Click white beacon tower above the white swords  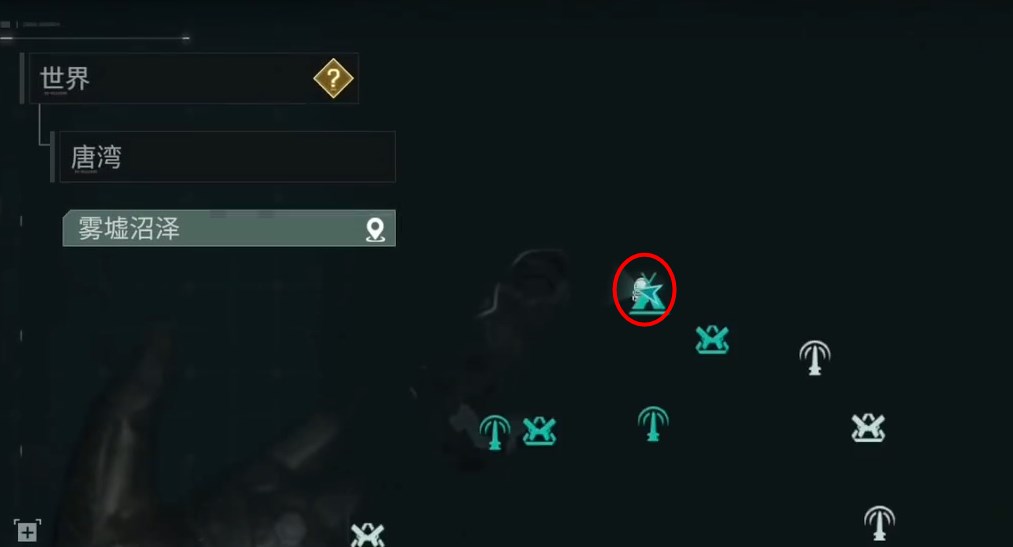[815, 358]
